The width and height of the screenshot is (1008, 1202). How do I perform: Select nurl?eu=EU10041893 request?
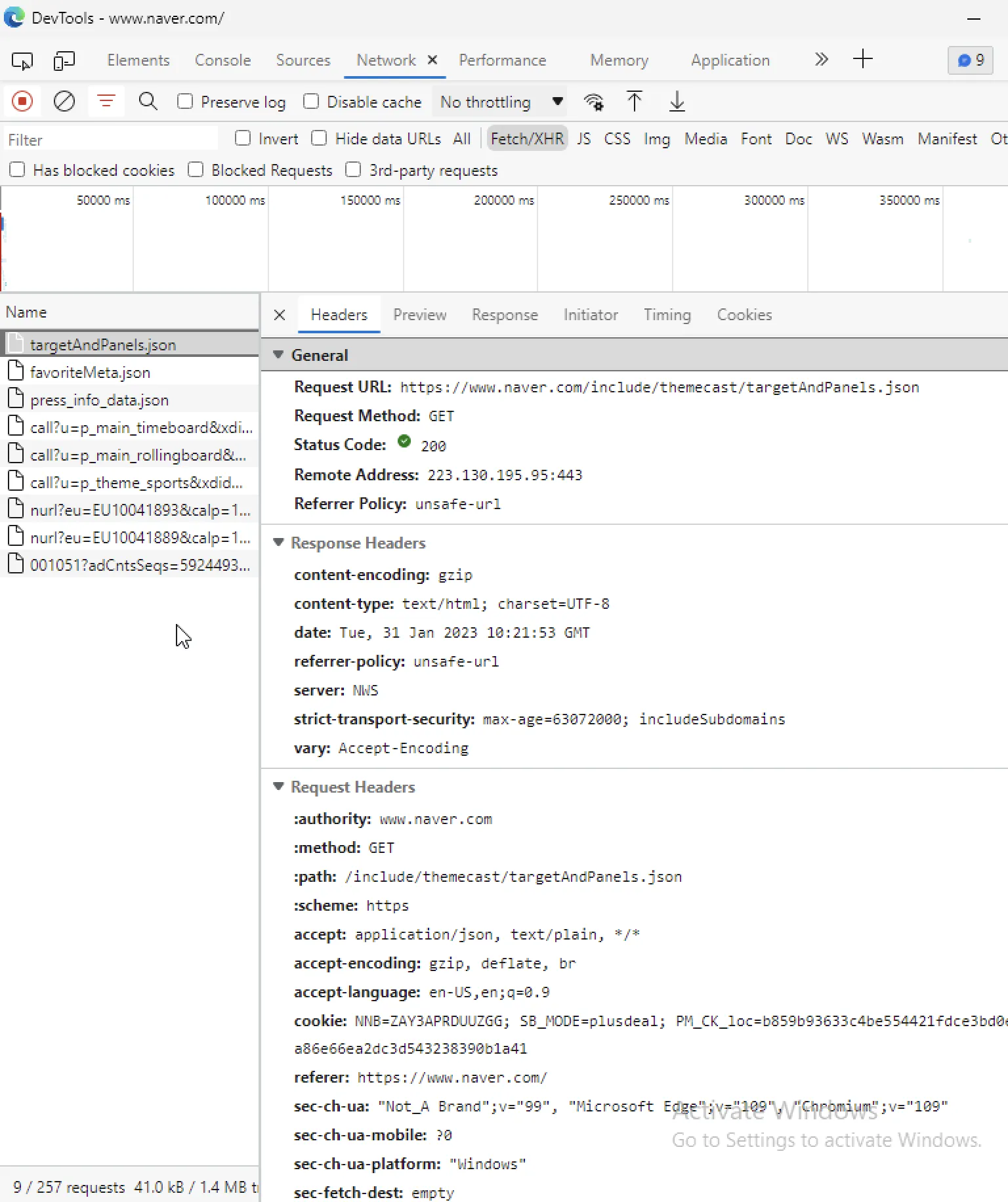[129, 510]
